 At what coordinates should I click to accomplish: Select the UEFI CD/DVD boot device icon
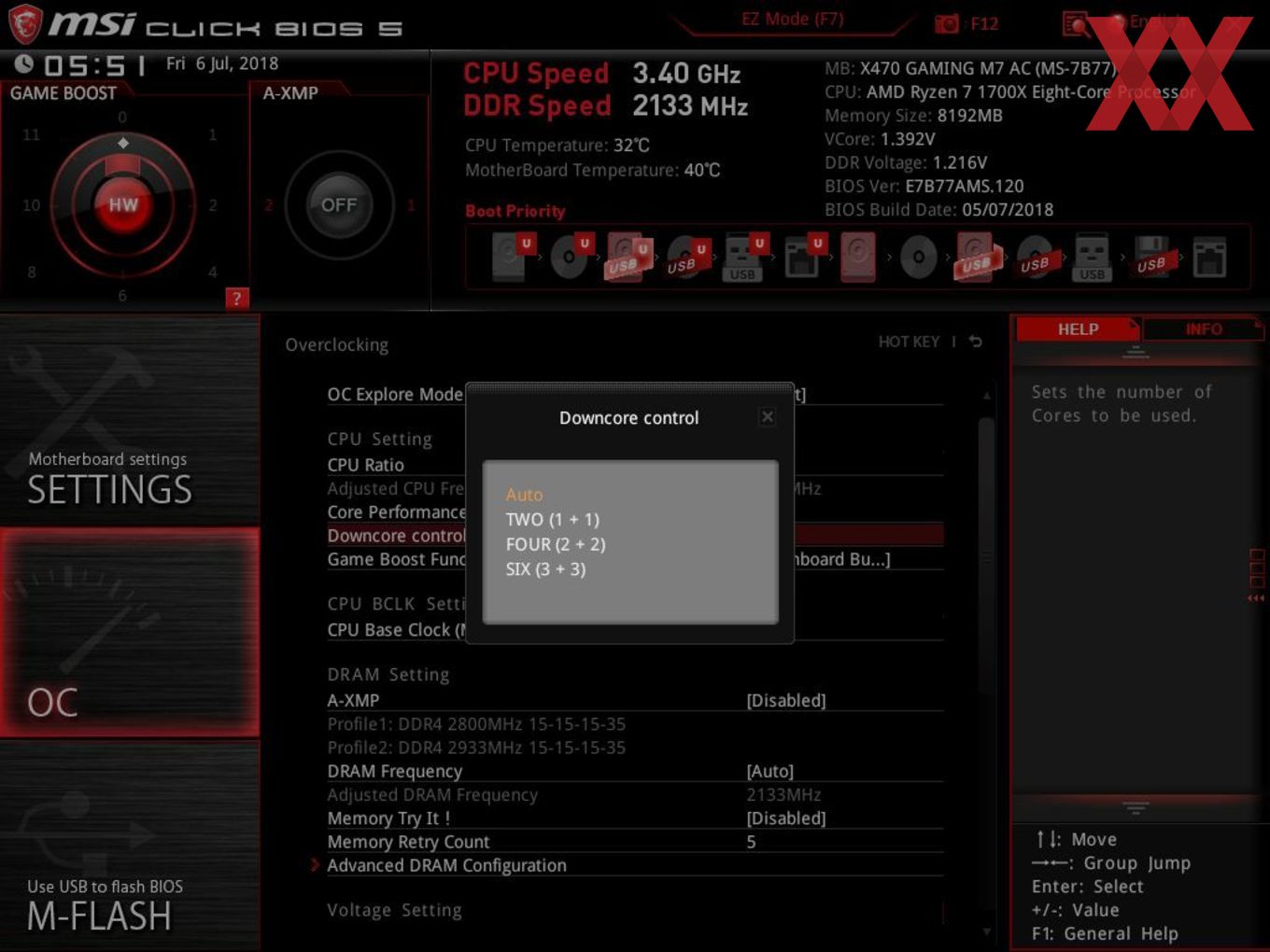(x=571, y=258)
